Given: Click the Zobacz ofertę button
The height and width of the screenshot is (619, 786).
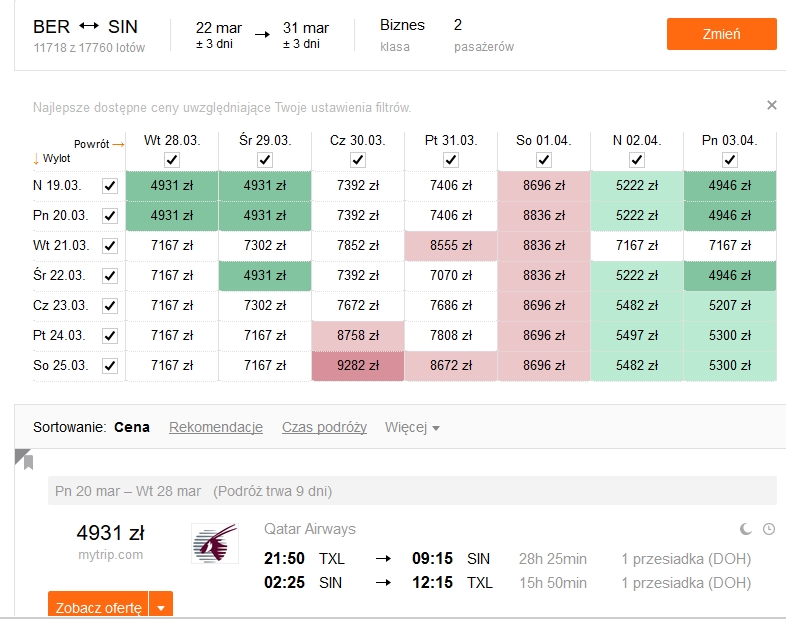Looking at the screenshot, I should pyautogui.click(x=98, y=605).
